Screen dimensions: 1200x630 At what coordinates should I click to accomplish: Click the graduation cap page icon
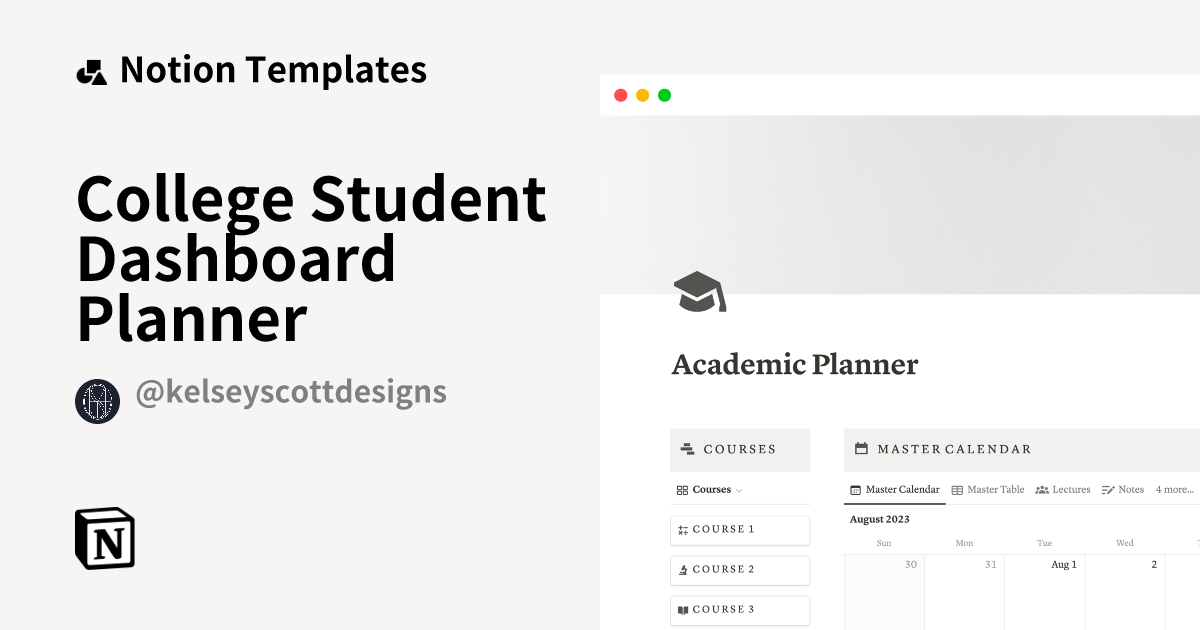[698, 292]
